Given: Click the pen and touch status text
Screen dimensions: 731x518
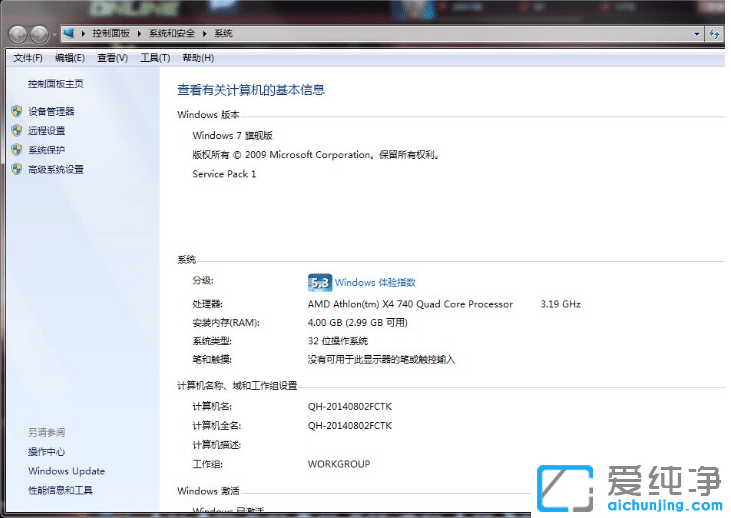Looking at the screenshot, I should pyautogui.click(x=381, y=359).
